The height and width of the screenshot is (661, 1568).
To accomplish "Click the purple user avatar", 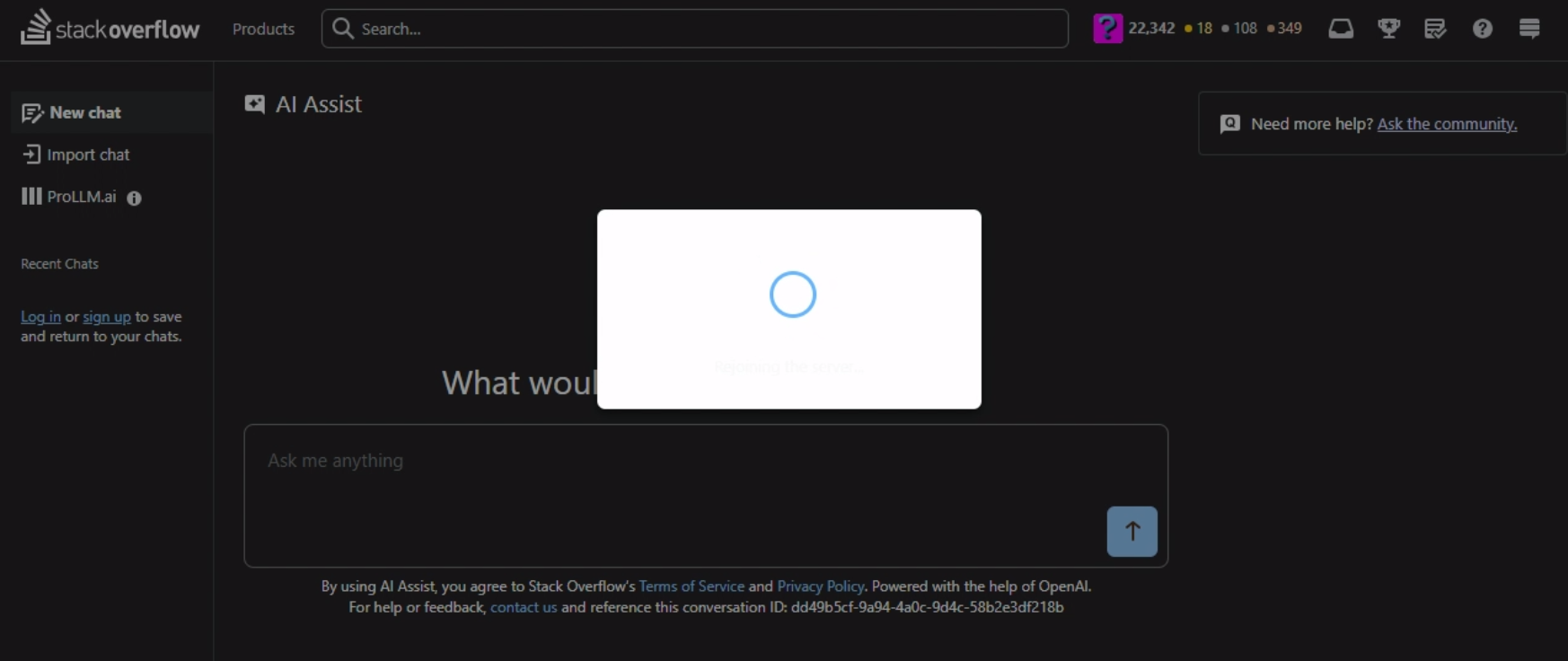I will tap(1107, 29).
